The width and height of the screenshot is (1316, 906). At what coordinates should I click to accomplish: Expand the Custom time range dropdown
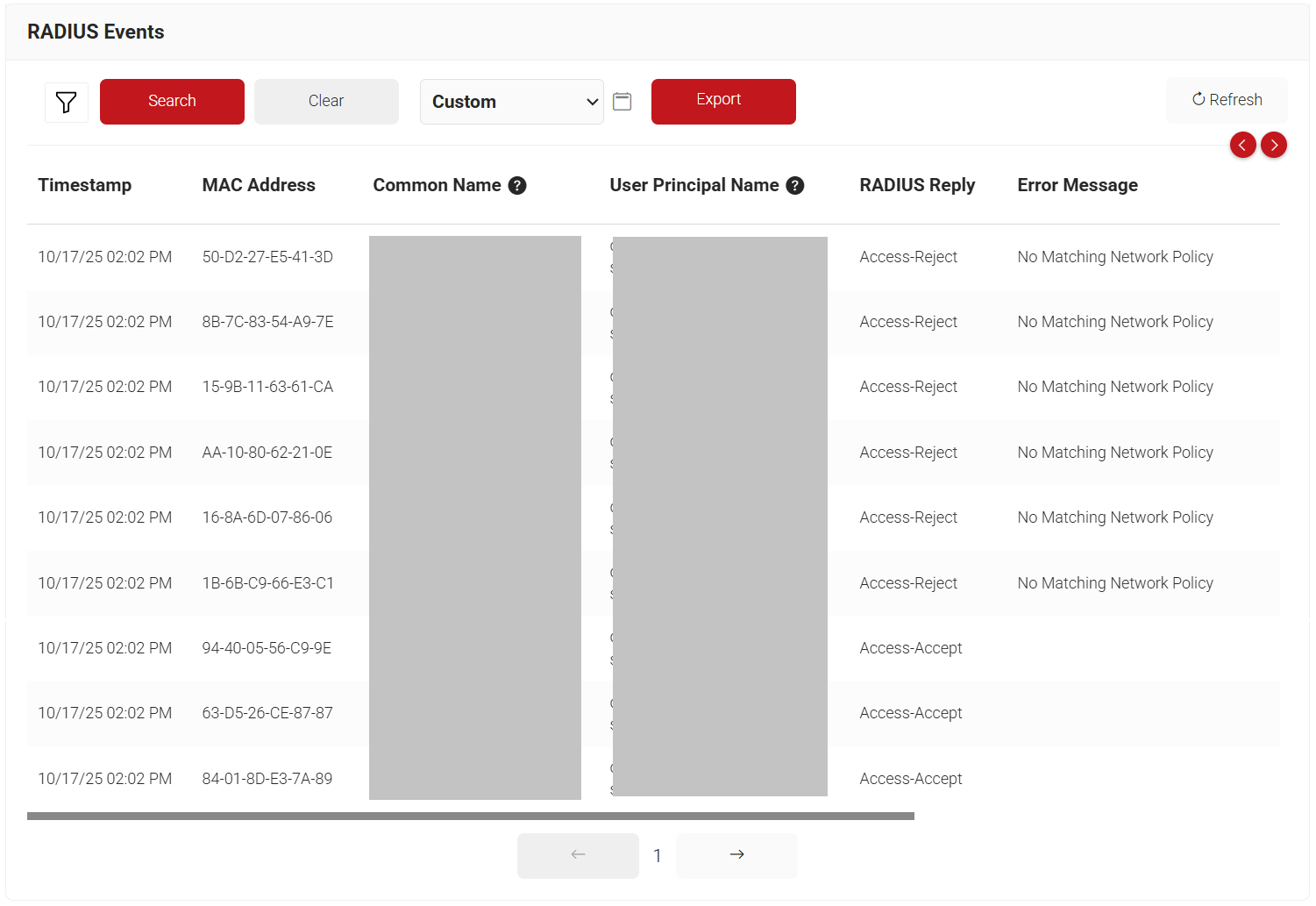pyautogui.click(x=511, y=102)
